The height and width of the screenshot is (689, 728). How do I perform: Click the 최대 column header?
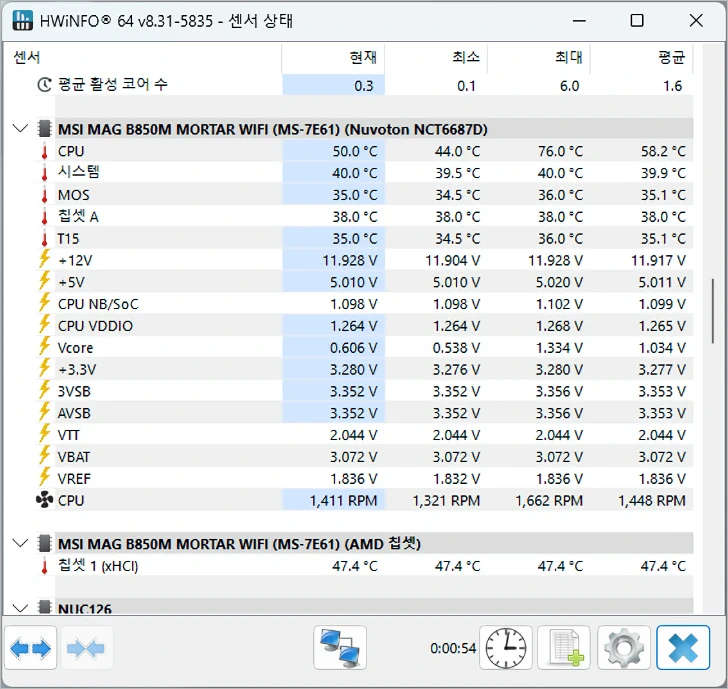pyautogui.click(x=539, y=57)
